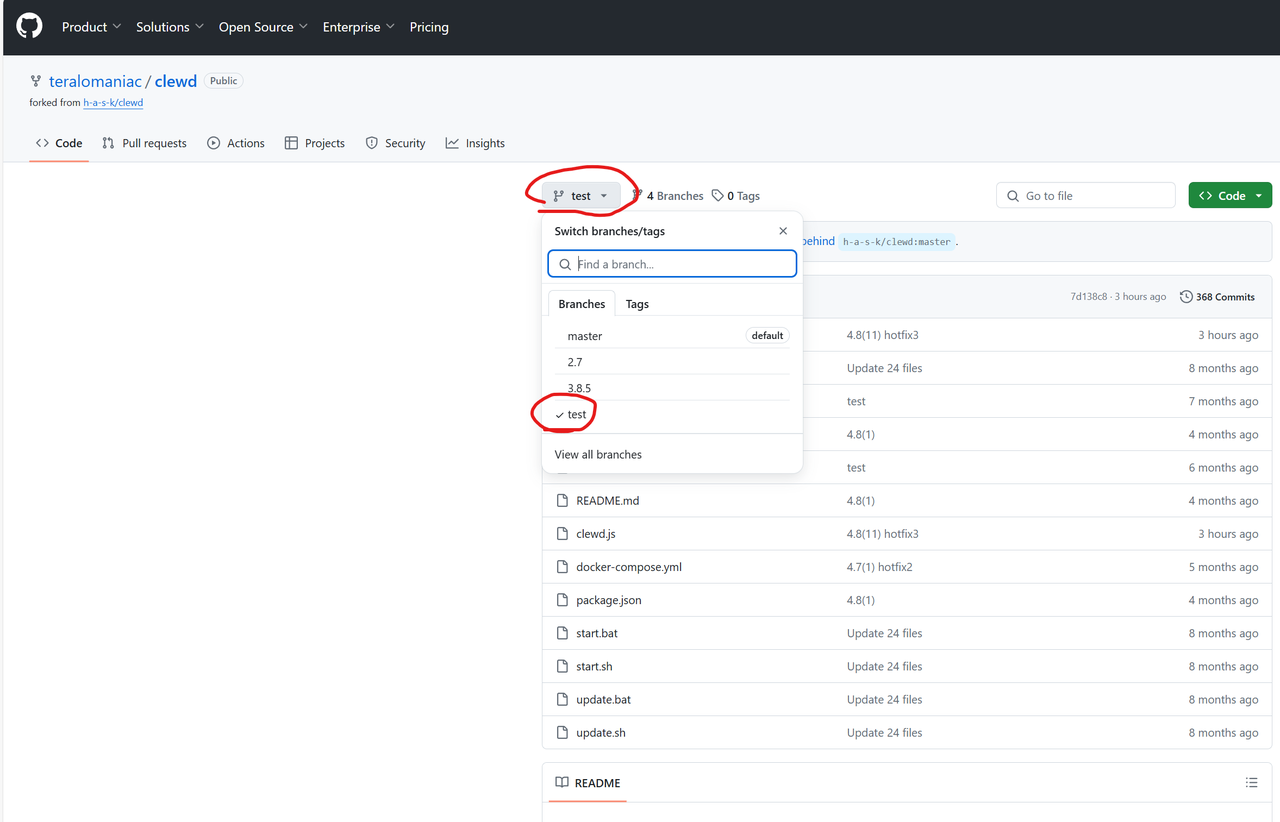Toggle the test branch selector dropdown
The image size is (1280, 822).
581,196
